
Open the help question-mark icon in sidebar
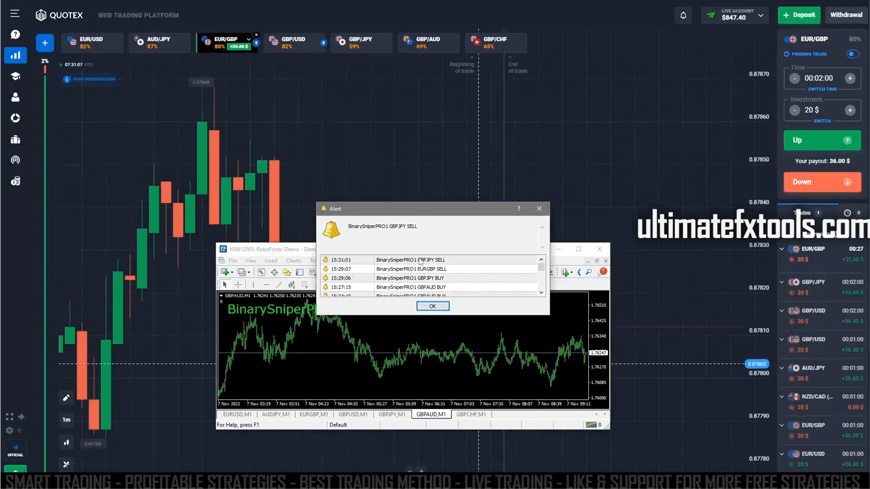coord(15,34)
